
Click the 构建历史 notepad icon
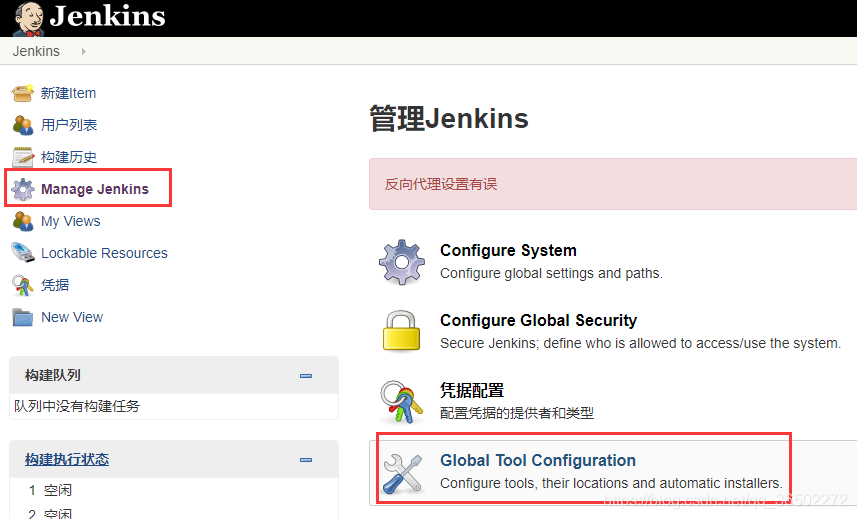tap(22, 157)
